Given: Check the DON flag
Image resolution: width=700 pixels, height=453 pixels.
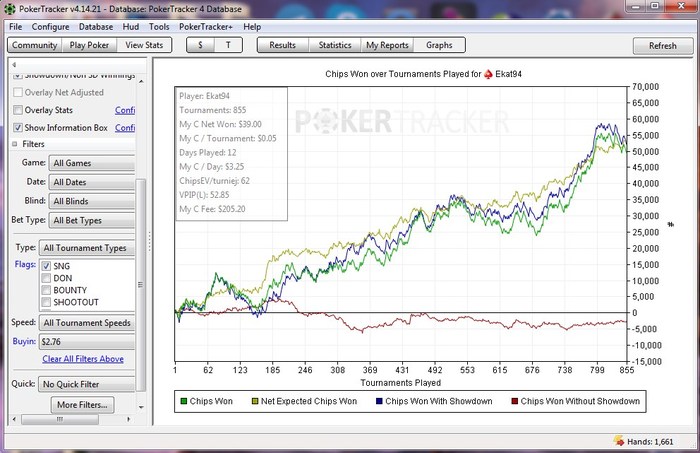Looking at the screenshot, I should click(x=46, y=278).
